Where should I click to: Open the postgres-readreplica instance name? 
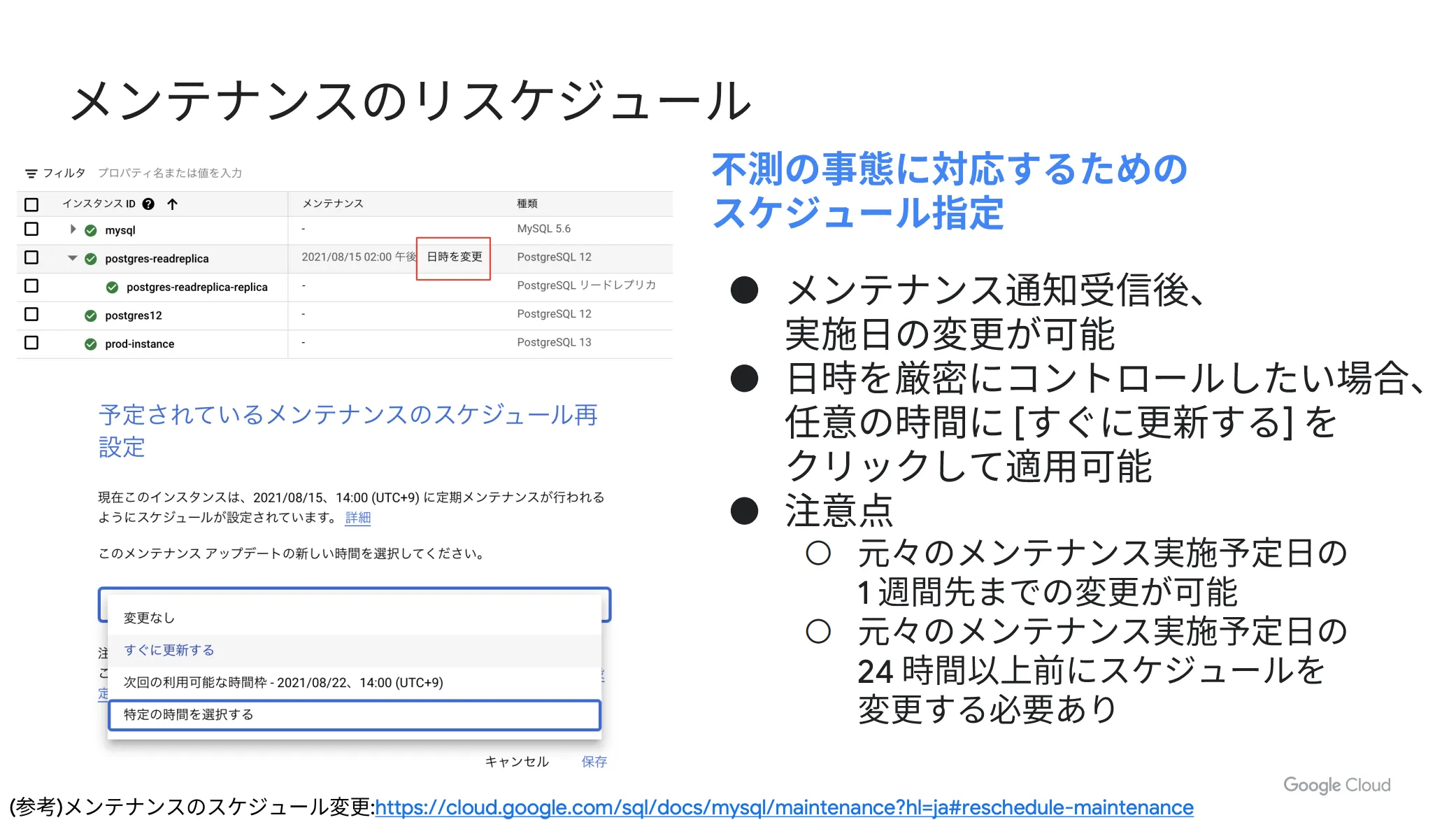(157, 259)
